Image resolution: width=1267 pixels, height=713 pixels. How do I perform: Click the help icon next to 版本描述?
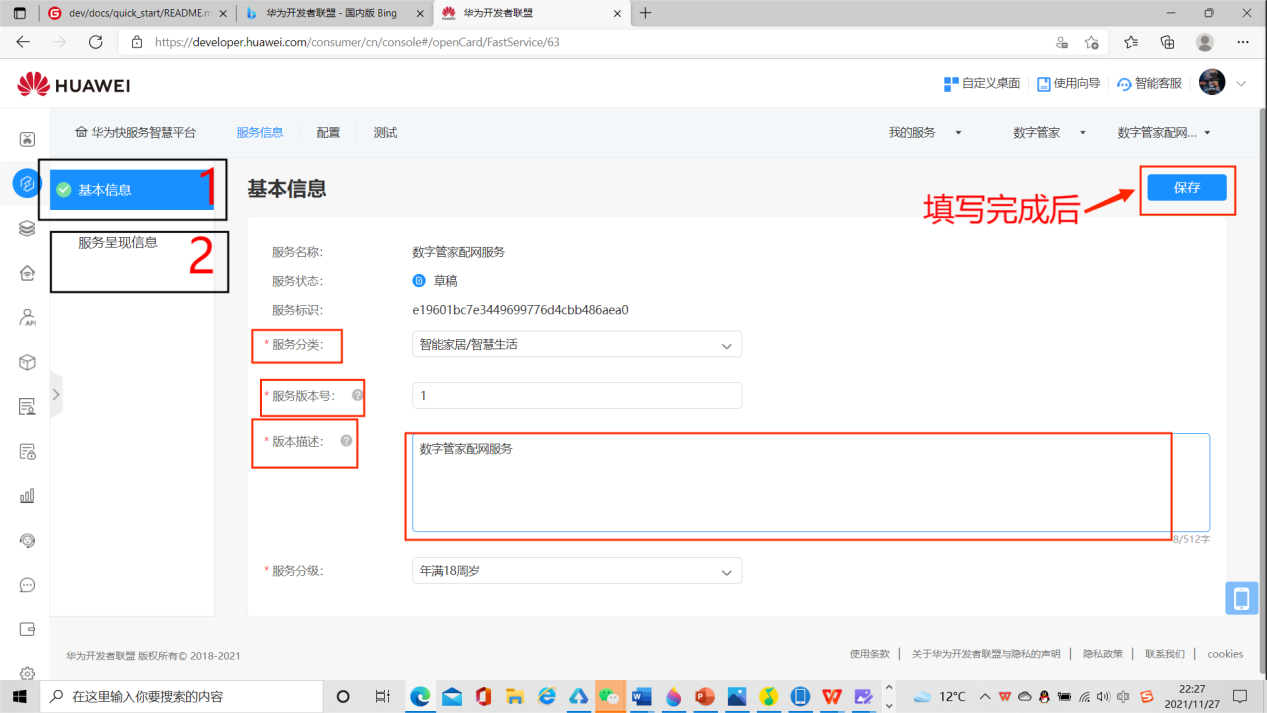pos(346,440)
